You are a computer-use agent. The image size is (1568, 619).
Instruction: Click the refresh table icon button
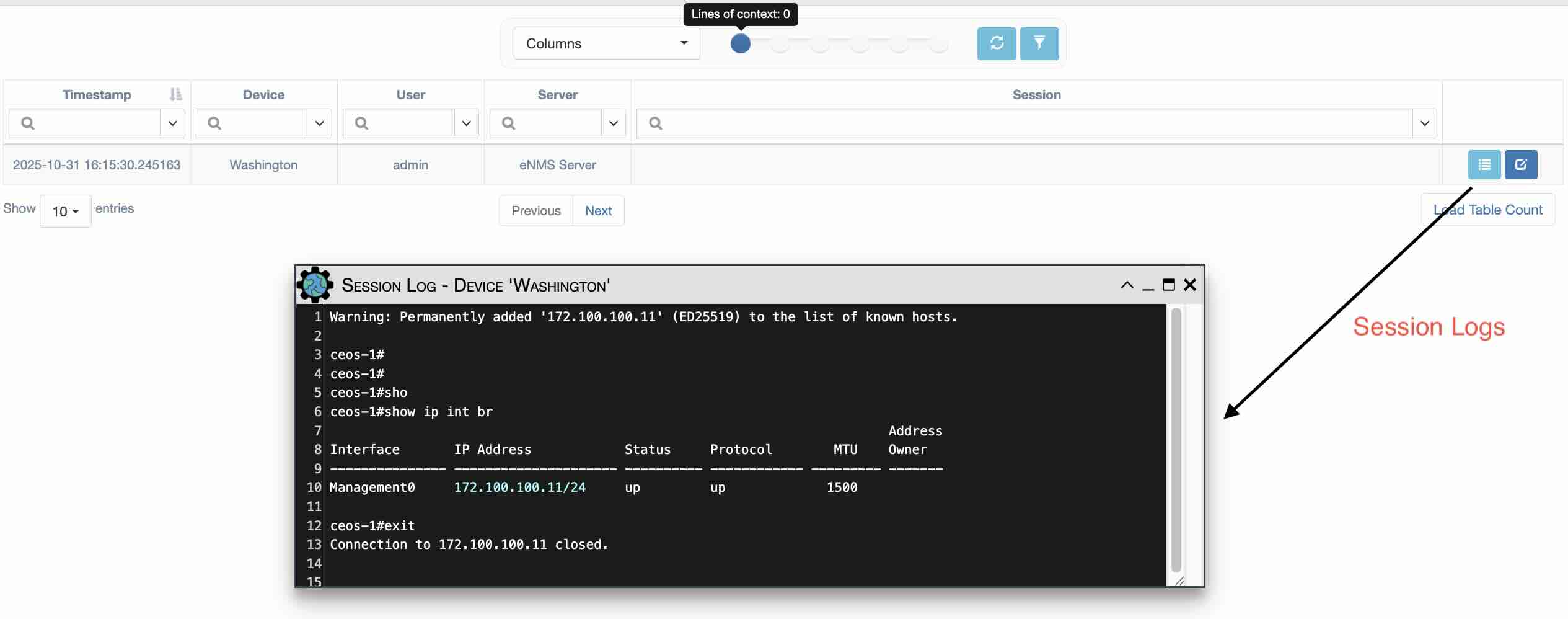click(996, 43)
